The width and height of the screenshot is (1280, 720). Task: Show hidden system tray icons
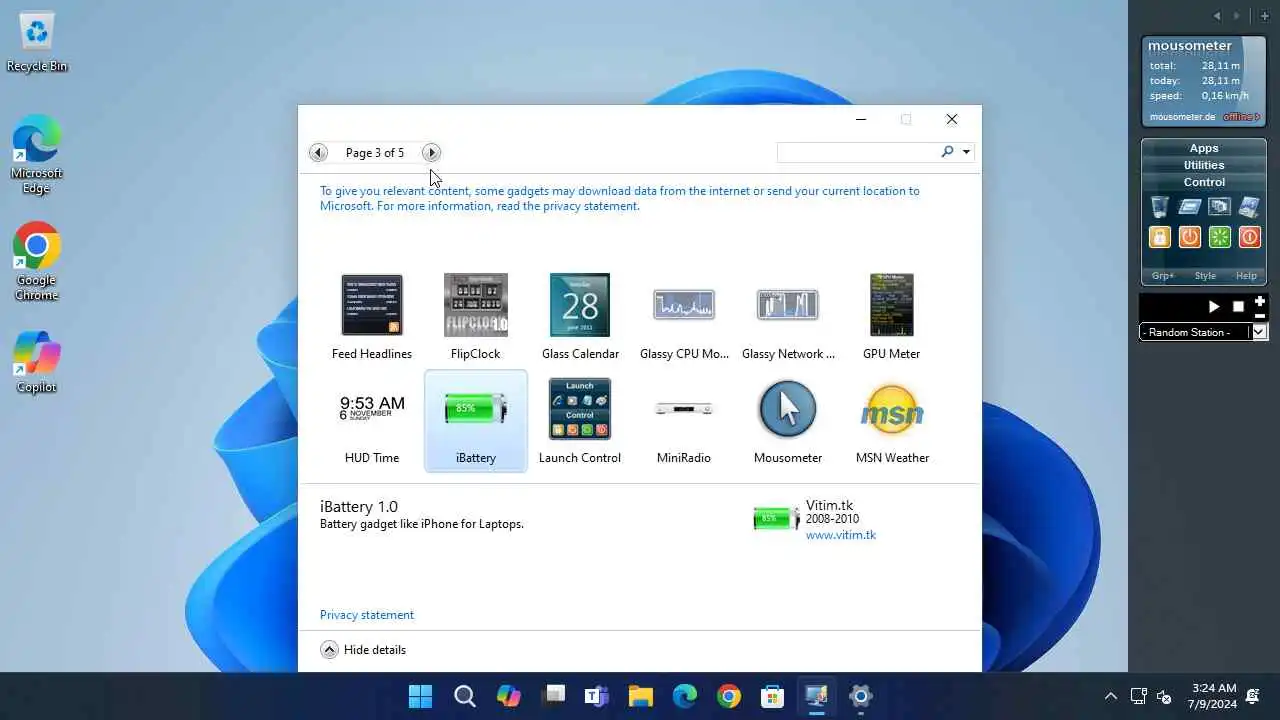1111,696
